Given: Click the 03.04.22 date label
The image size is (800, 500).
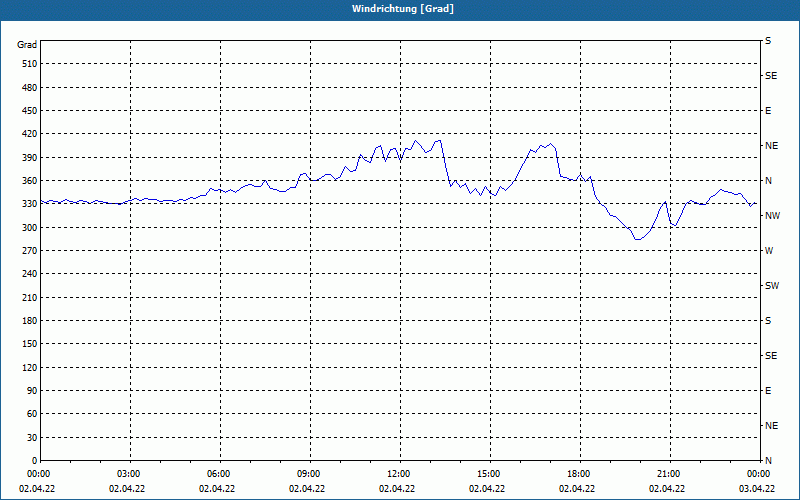Looking at the screenshot, I should 757,489.
